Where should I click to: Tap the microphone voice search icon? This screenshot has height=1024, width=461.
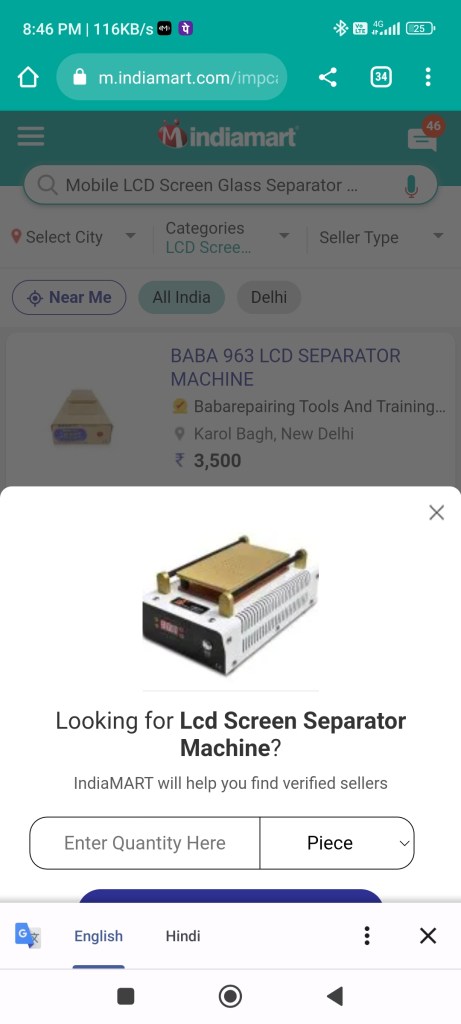[x=411, y=186]
